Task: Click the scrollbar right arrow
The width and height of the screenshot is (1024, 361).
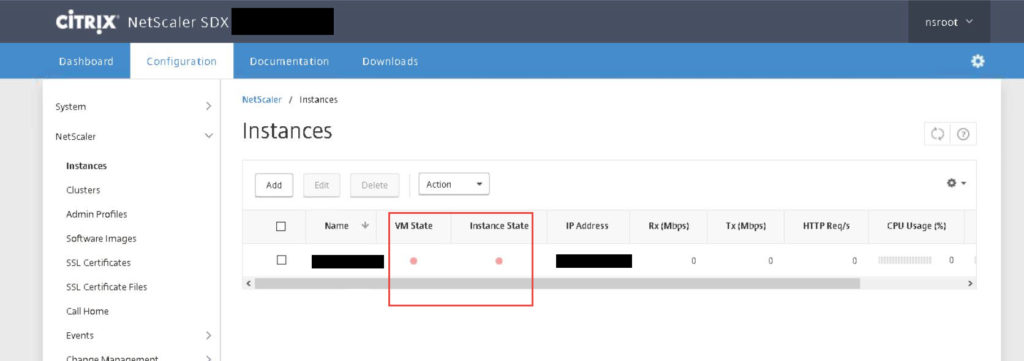Action: (x=970, y=283)
